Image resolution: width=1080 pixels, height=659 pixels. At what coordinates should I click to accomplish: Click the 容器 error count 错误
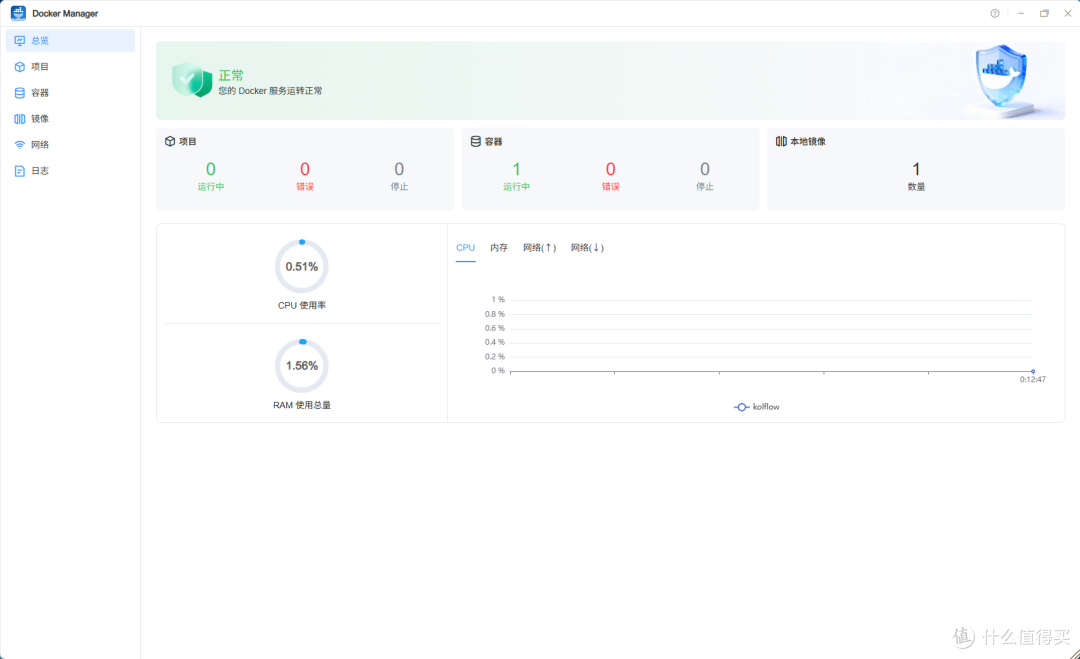coord(610,176)
